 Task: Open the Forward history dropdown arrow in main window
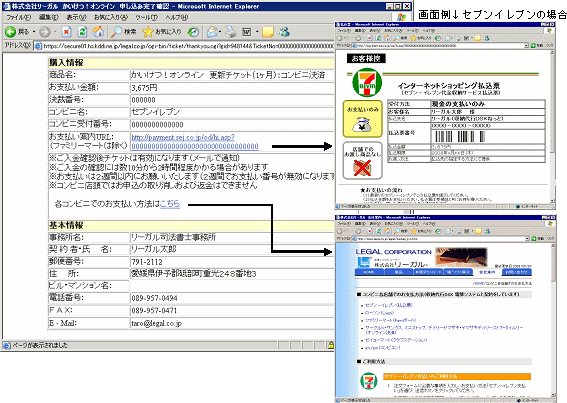tap(55, 32)
